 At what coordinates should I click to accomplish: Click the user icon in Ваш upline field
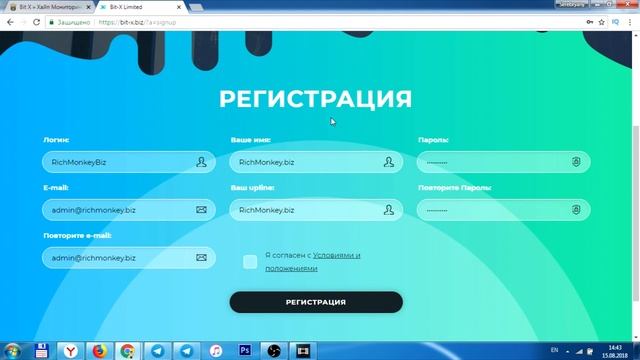389,210
